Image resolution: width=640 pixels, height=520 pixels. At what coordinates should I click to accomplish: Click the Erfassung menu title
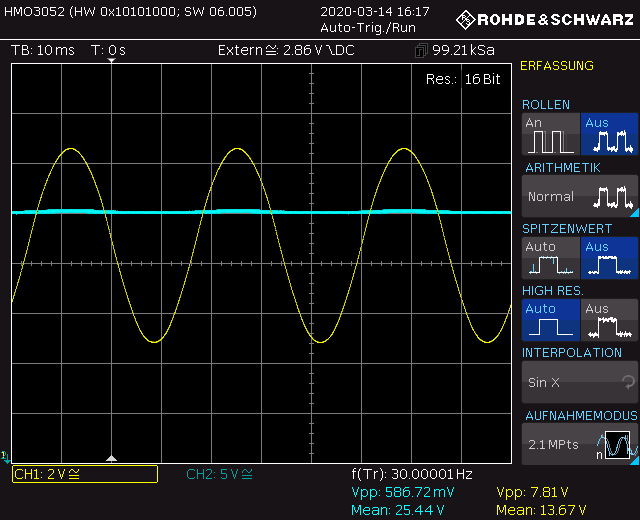tap(557, 66)
